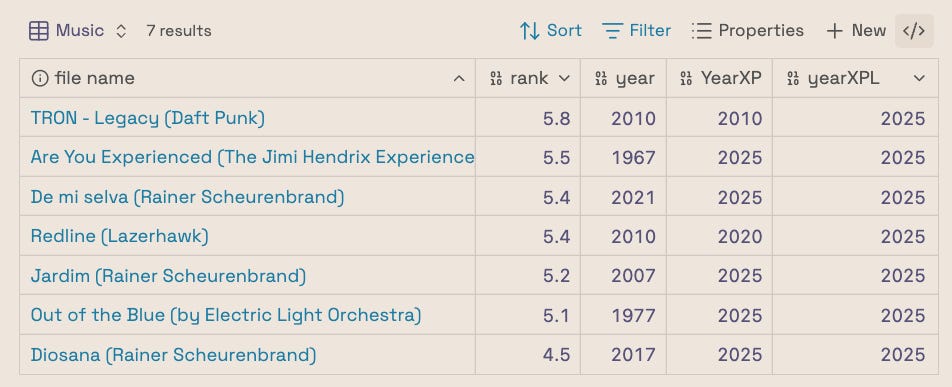Toggle the code view icon
This screenshot has width=952, height=387.
pos(914,30)
